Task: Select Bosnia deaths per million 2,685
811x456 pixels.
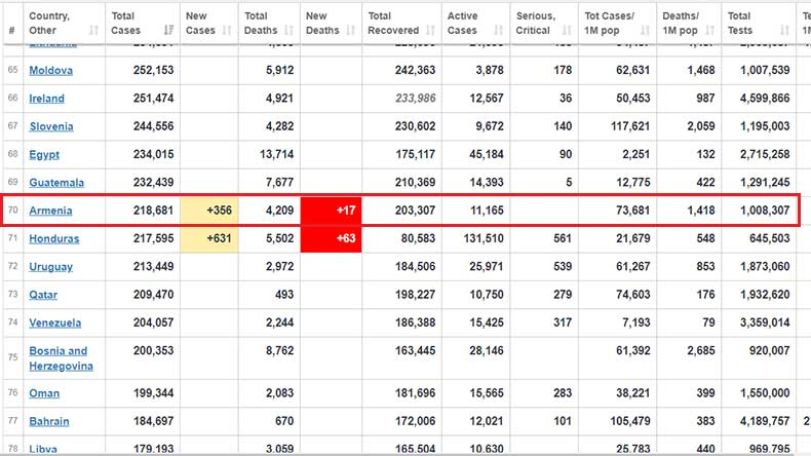Action: tap(701, 351)
